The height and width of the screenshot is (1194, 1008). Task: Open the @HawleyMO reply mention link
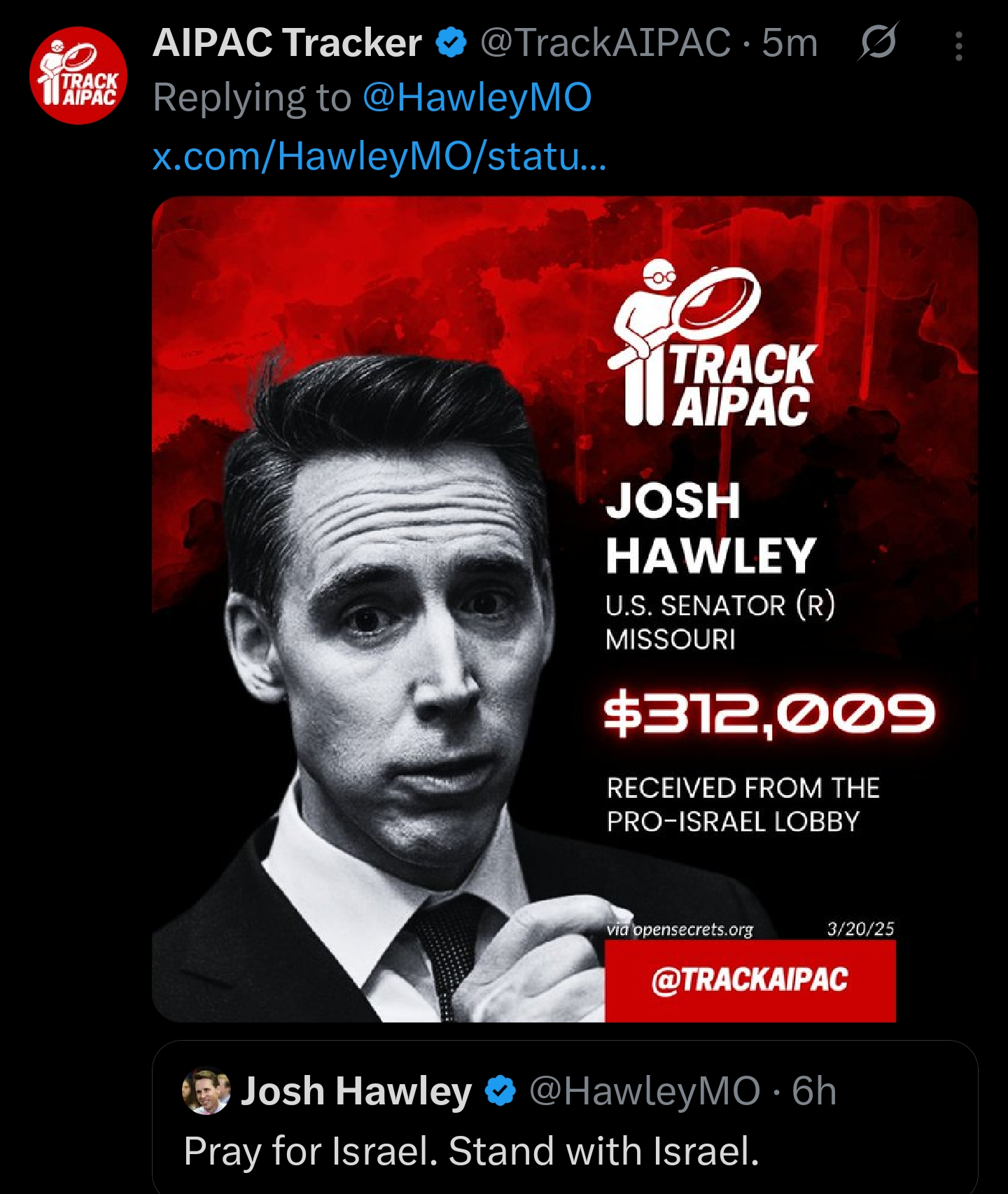point(477,97)
